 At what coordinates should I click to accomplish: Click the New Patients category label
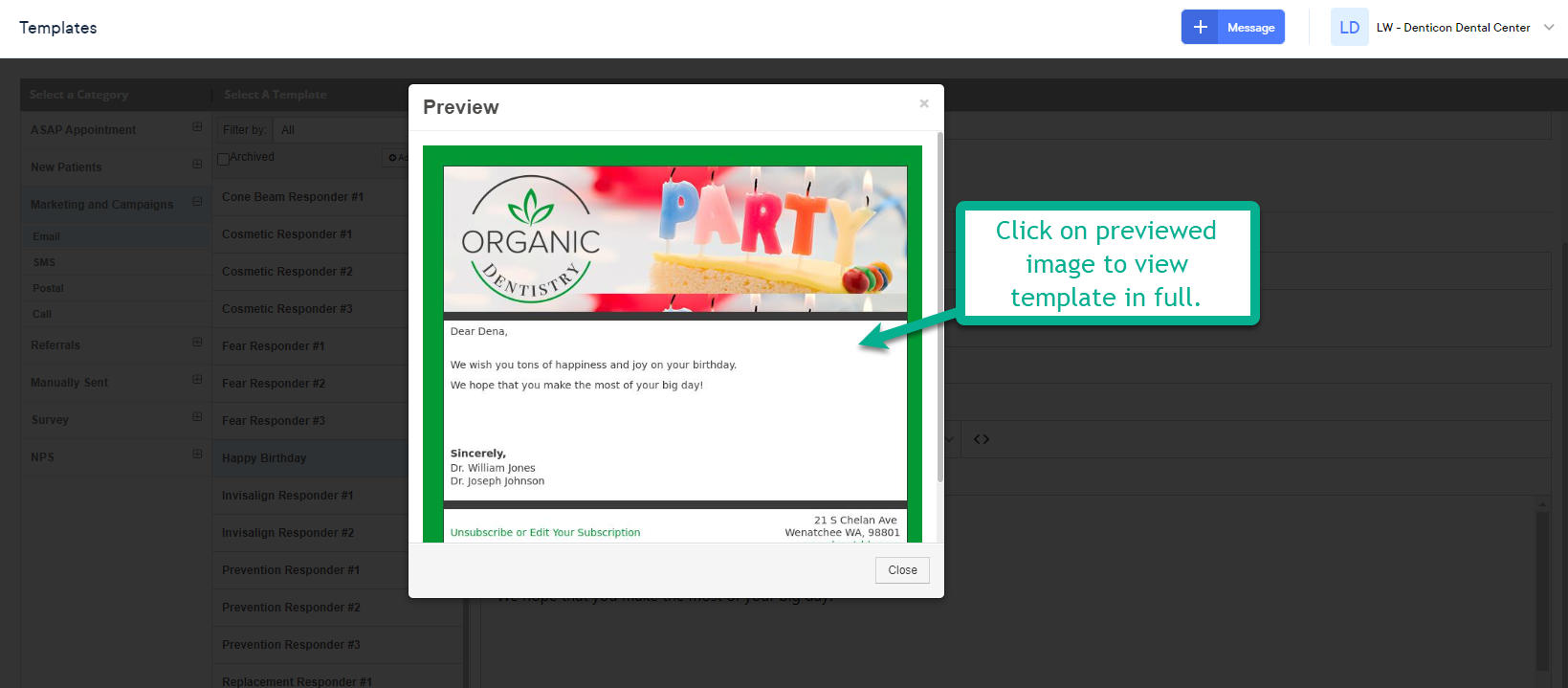click(66, 167)
